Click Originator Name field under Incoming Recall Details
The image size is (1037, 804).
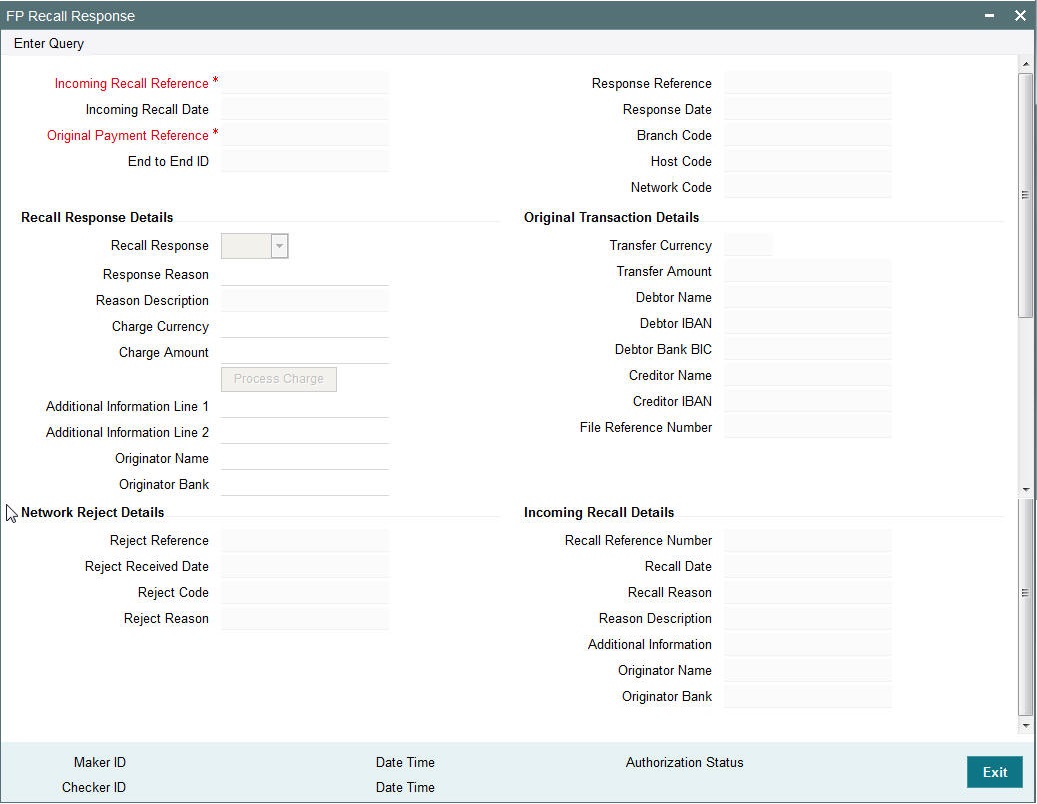point(808,670)
